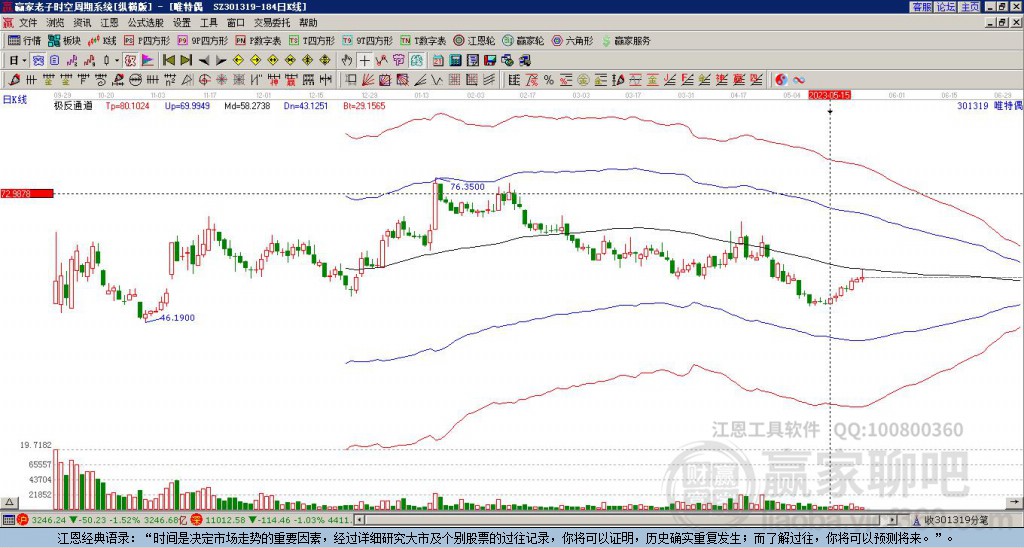This screenshot has height=548, width=1024.
Task: Open the 六角形 hexagon chart tool
Action: (573, 40)
